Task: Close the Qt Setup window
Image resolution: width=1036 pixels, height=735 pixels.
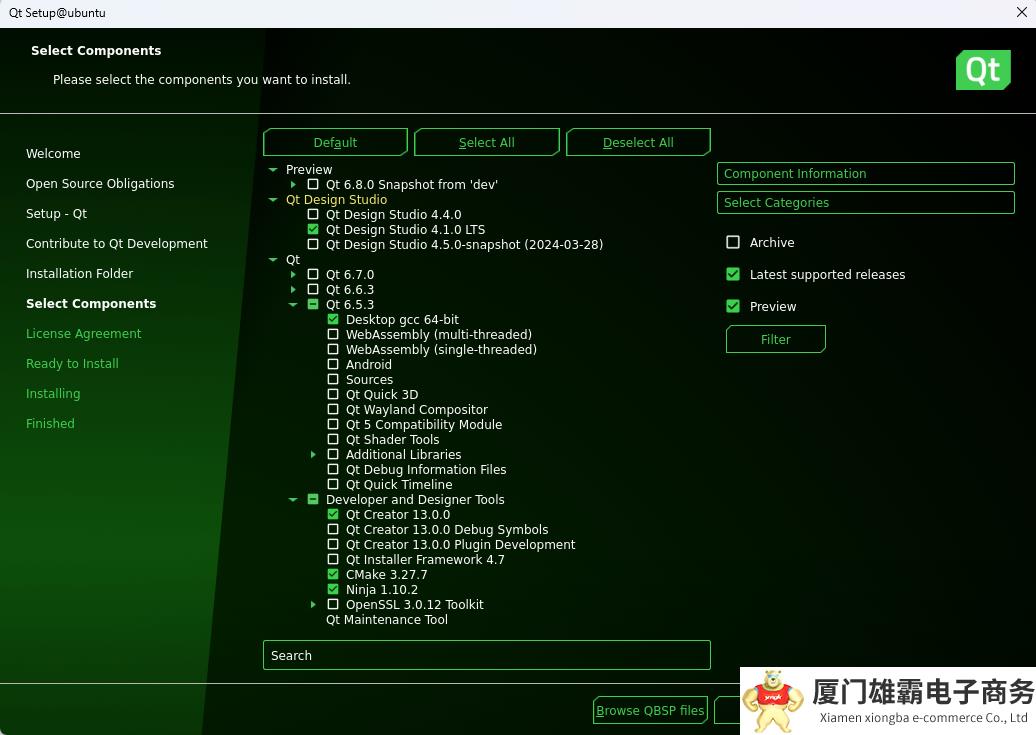Action: tap(1021, 13)
